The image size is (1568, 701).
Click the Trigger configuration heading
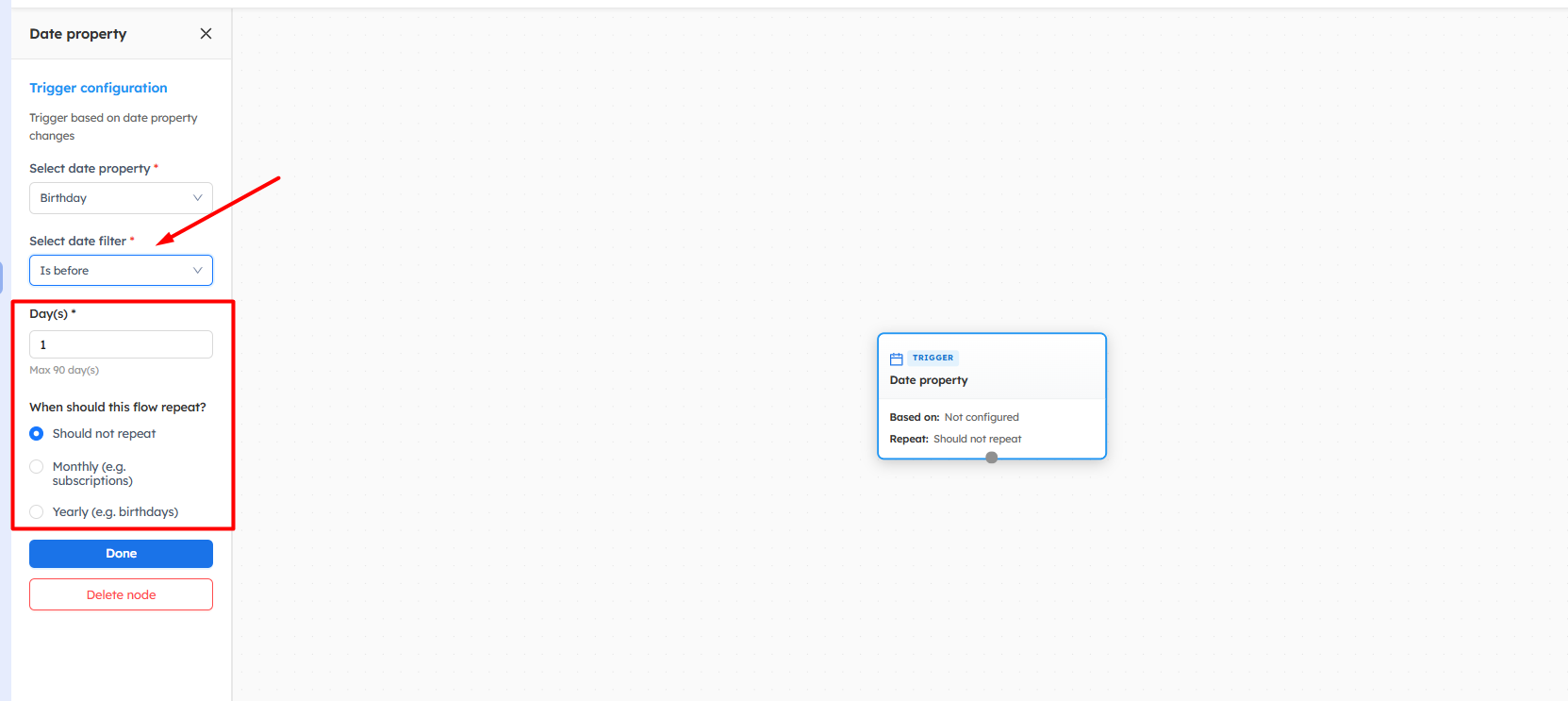(98, 88)
